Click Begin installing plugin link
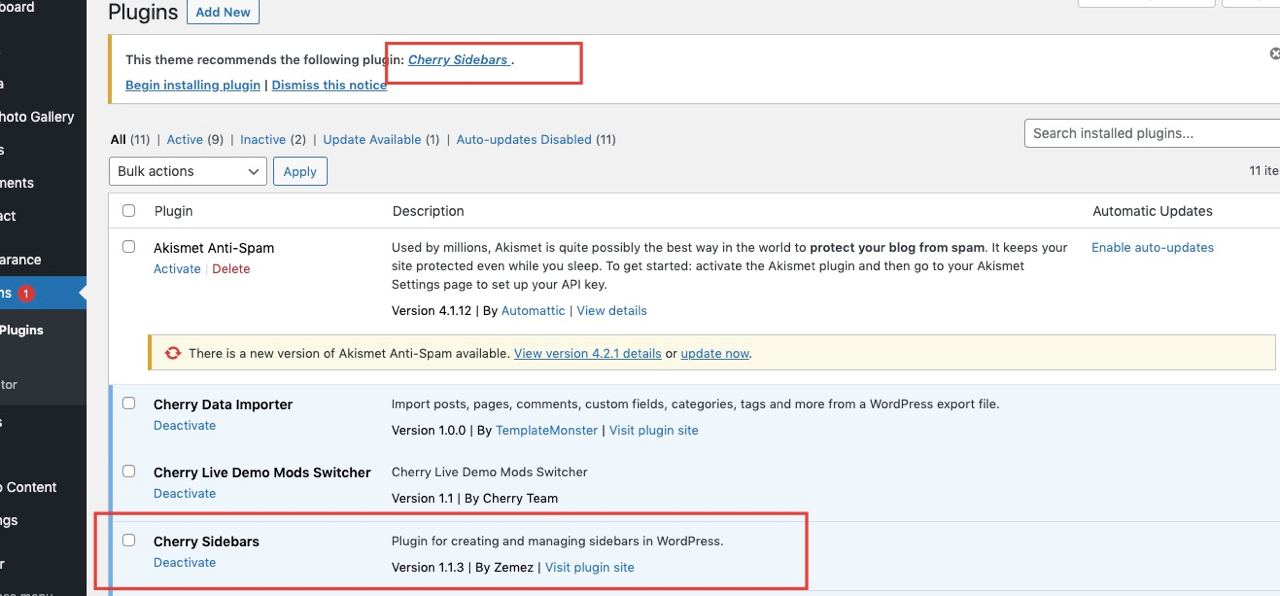The height and width of the screenshot is (596, 1280). [193, 85]
